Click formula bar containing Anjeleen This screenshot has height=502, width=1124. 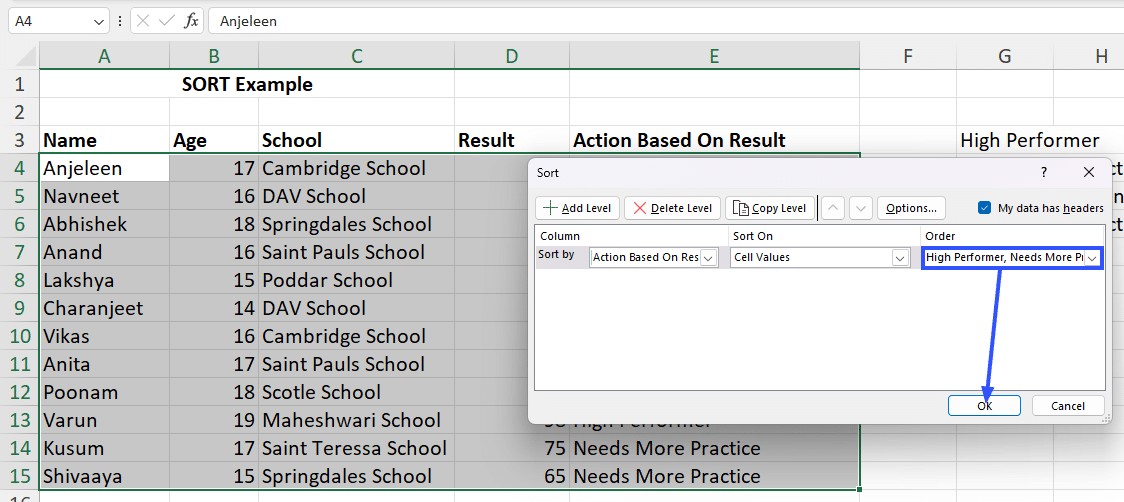(x=666, y=22)
